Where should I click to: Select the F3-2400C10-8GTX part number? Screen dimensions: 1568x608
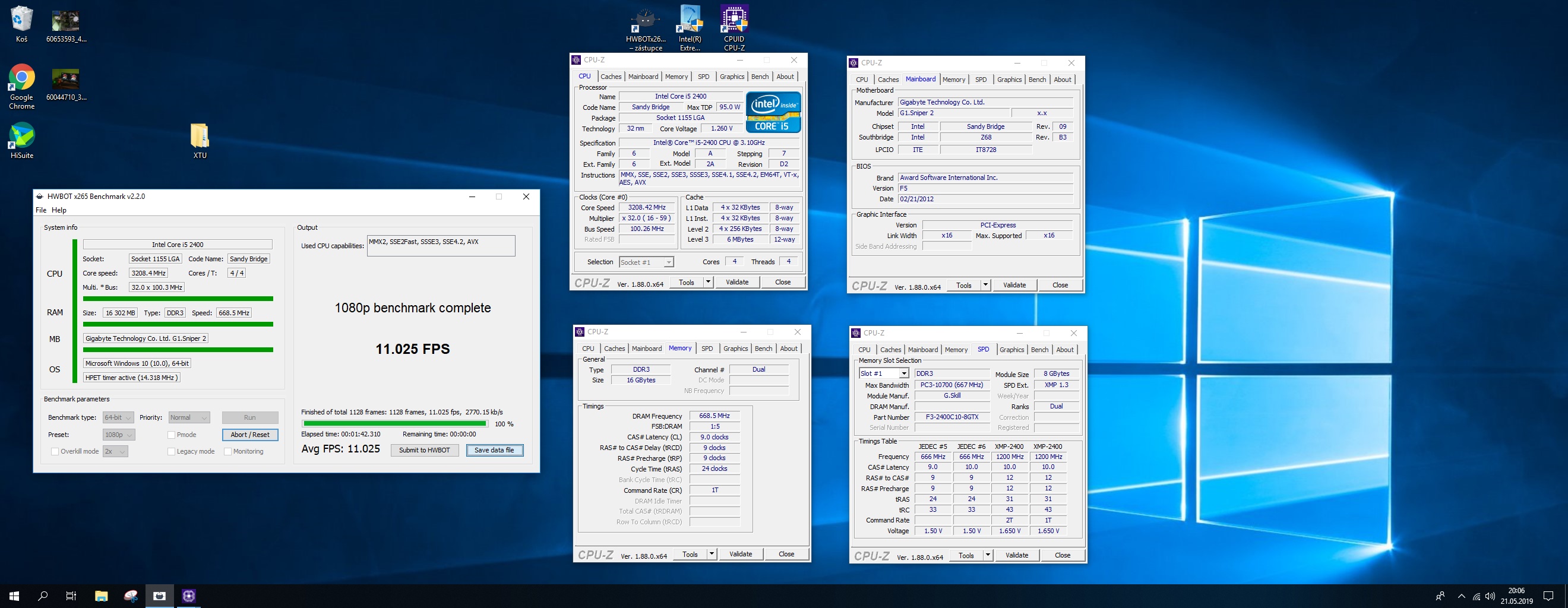coord(952,417)
